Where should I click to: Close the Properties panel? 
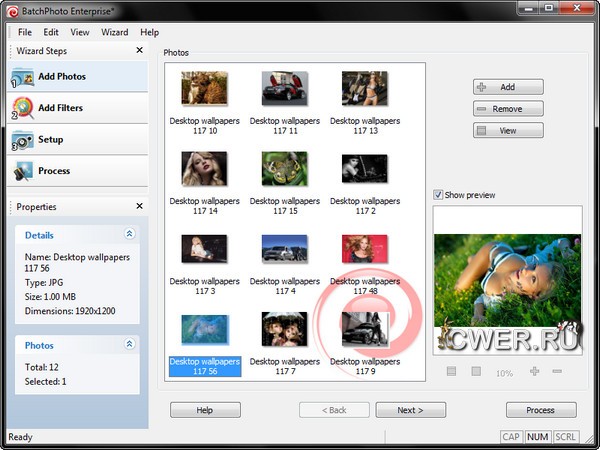pos(140,206)
